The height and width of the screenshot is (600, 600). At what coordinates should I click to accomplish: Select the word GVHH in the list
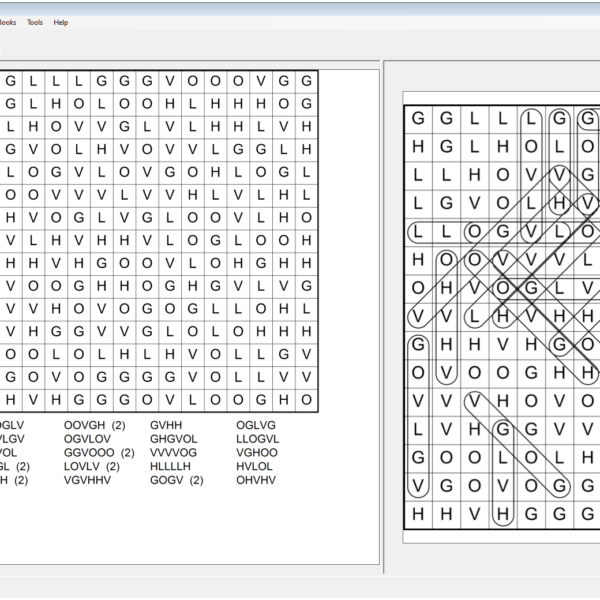click(x=166, y=425)
